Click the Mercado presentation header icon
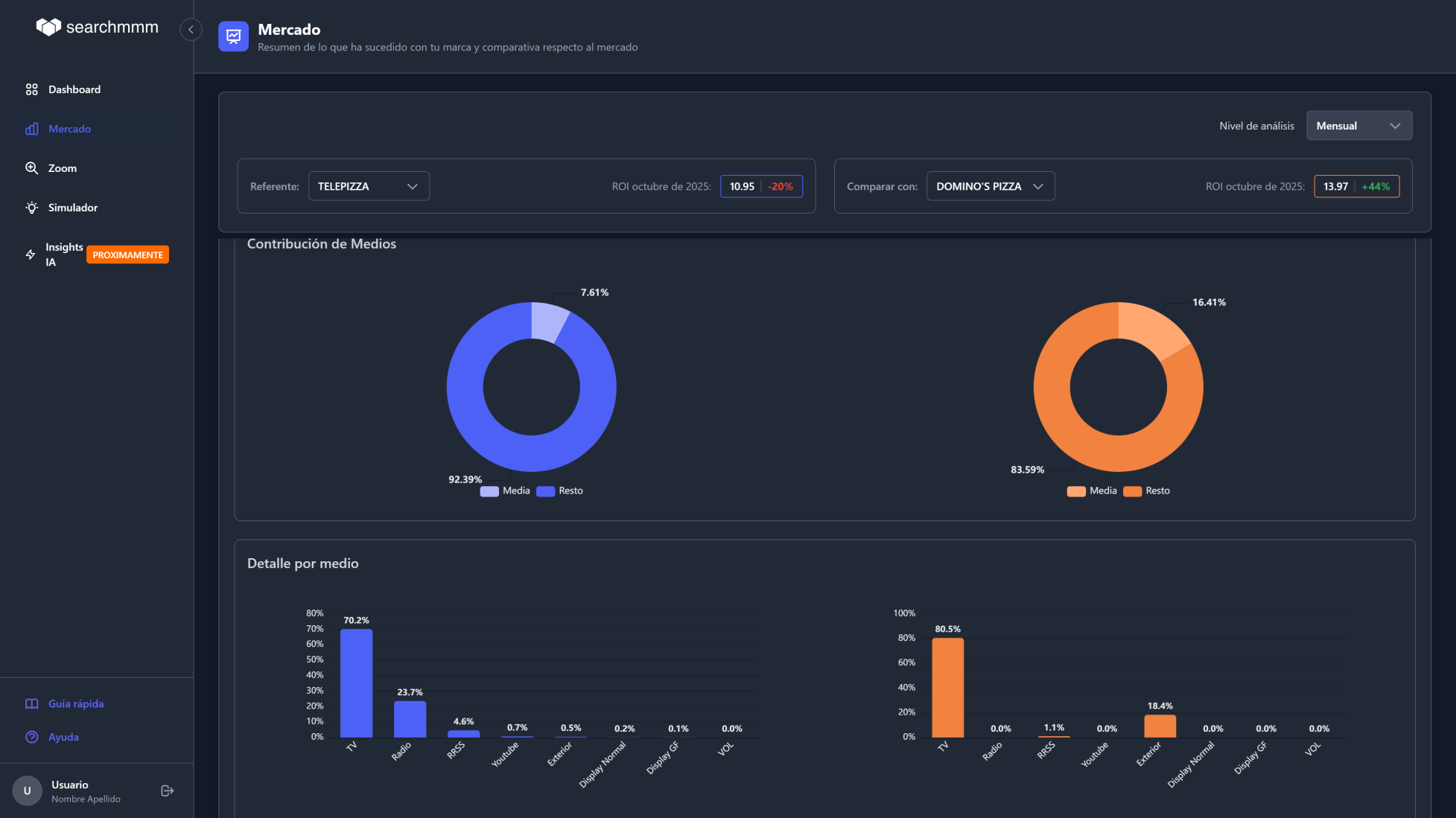1456x818 pixels. pos(233,36)
